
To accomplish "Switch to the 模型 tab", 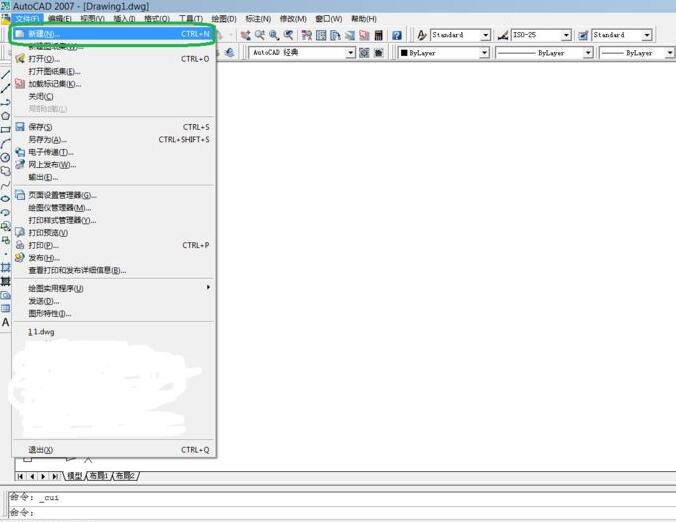I will coord(75,475).
